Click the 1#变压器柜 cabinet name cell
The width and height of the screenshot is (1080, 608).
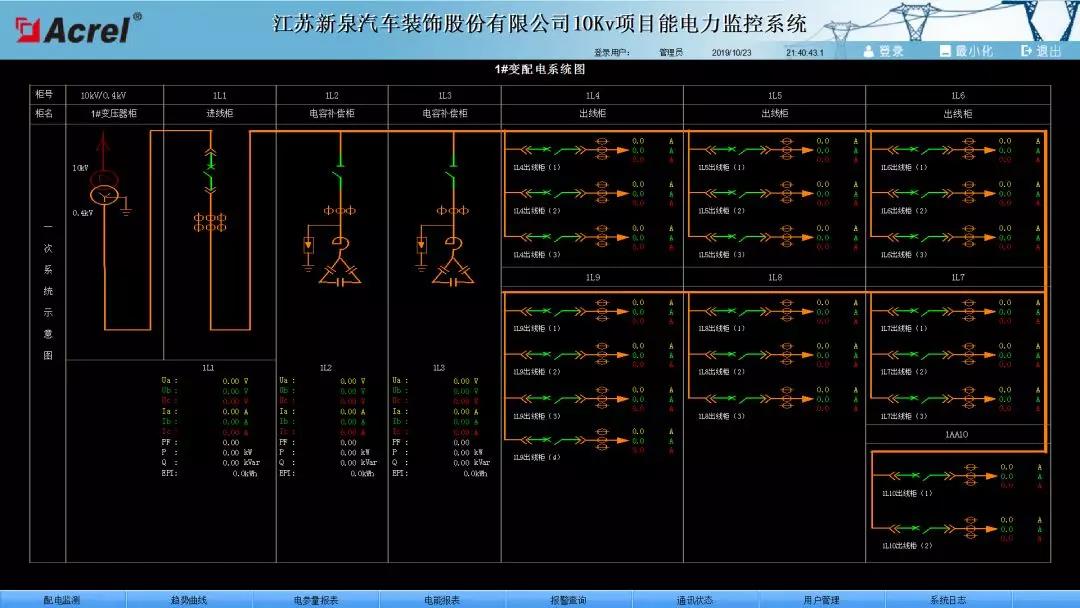coord(114,114)
